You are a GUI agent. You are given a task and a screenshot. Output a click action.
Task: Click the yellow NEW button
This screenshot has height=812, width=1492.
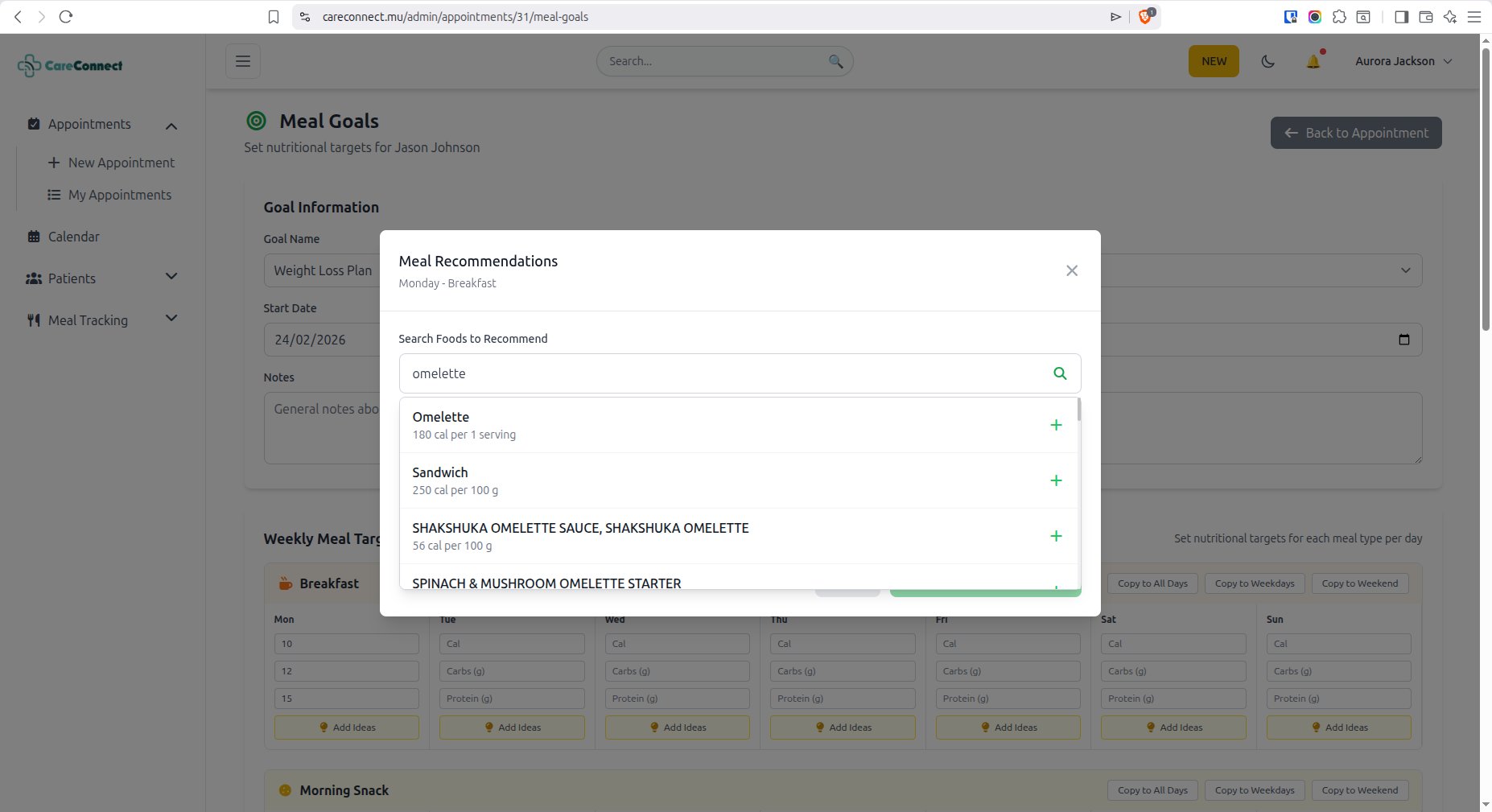pyautogui.click(x=1213, y=61)
